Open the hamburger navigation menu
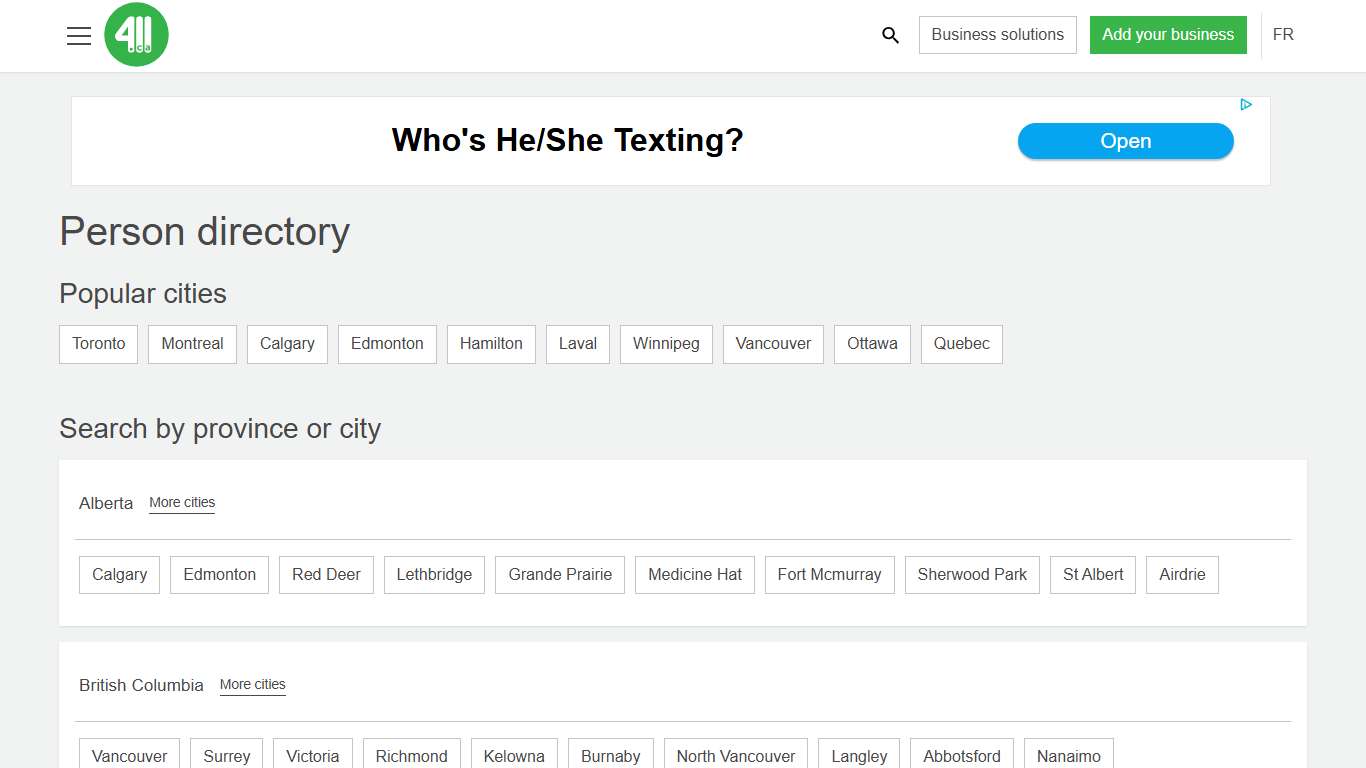The image size is (1366, 768). (79, 36)
